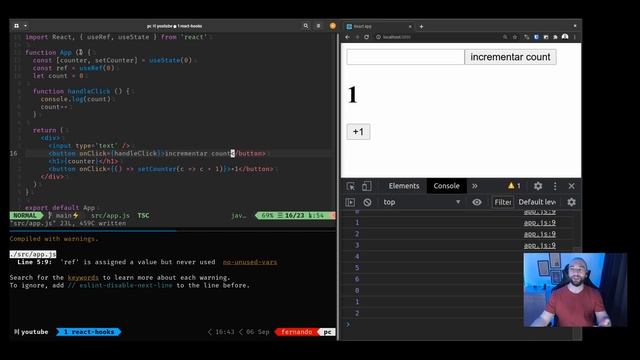Click the app.js:9 link in the row logging 3
Image resolution: width=640 pixels, height=360 pixels.
point(539,245)
